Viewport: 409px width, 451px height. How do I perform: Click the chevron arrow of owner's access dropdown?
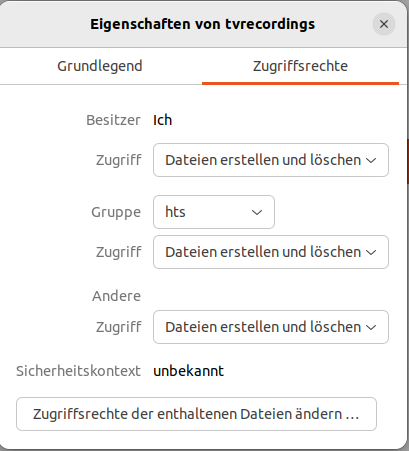(x=371, y=160)
